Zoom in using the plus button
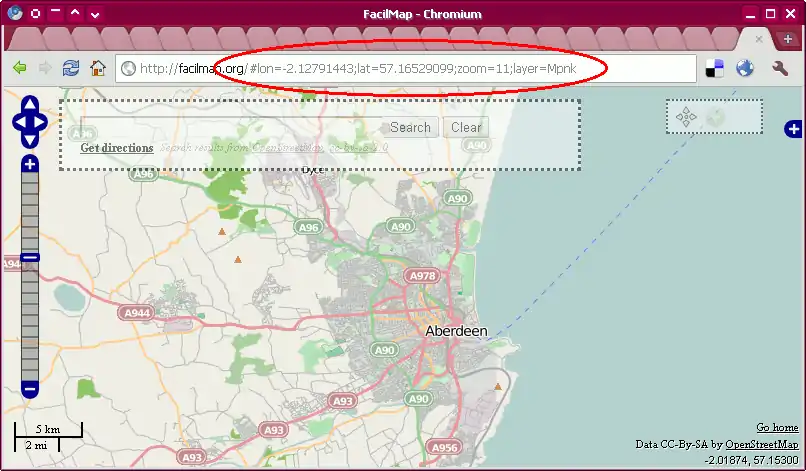806x471 pixels. point(30,164)
